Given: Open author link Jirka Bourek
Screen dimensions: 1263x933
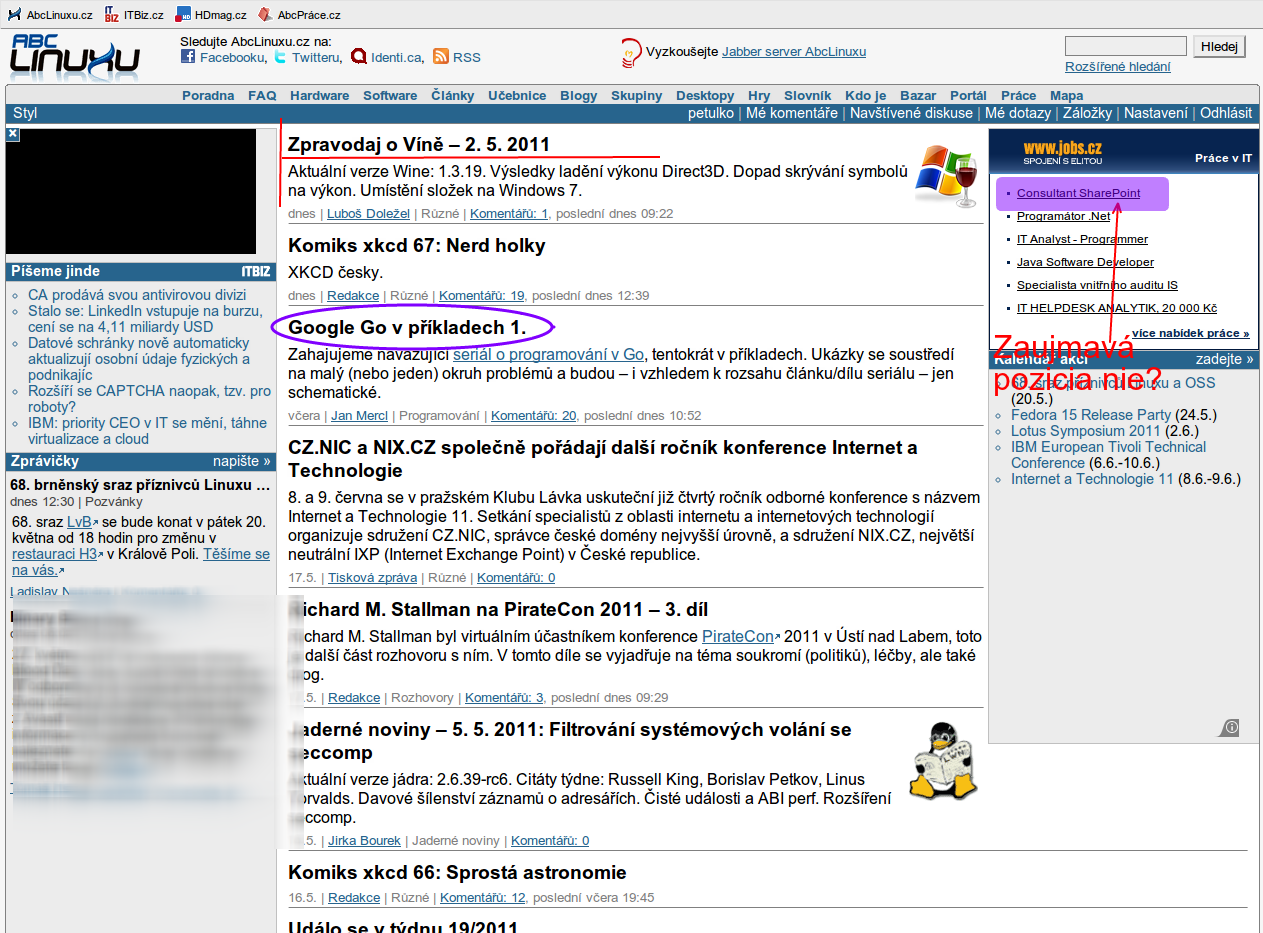Looking at the screenshot, I should pyautogui.click(x=364, y=841).
